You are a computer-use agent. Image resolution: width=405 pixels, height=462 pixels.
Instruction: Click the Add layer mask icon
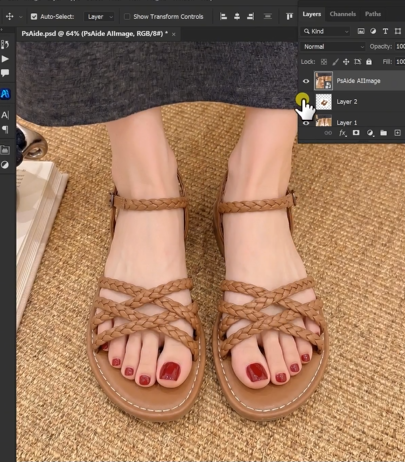point(356,133)
